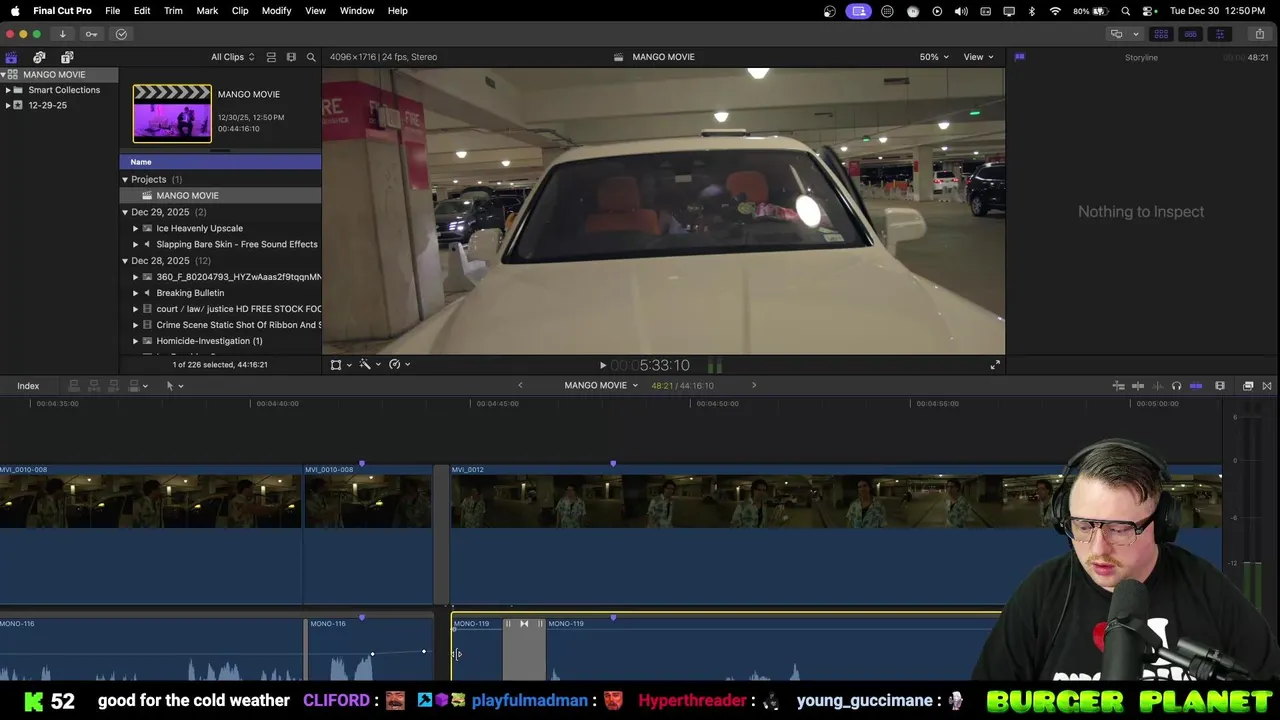The height and width of the screenshot is (720, 1280).
Task: Expand Ice Heavenly Upscale clip row
Action: [136, 228]
